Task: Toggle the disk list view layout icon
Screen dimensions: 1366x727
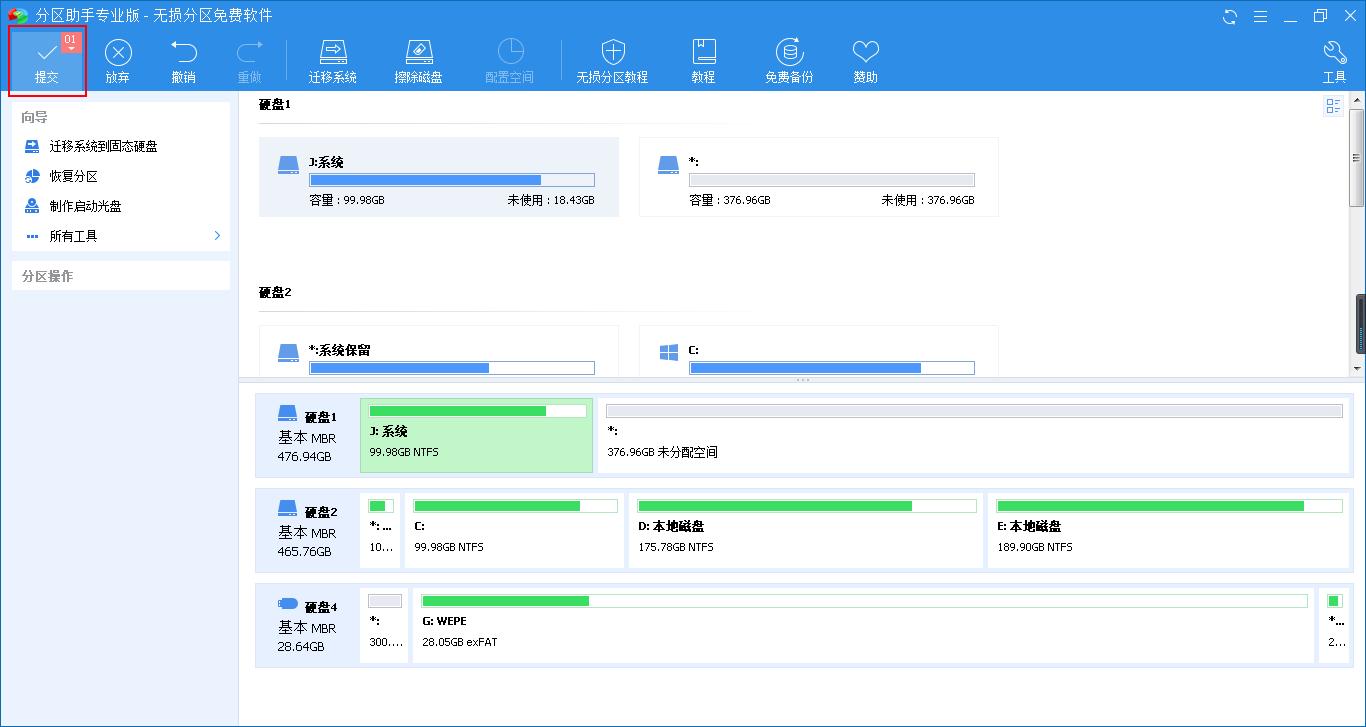Action: click(x=1333, y=106)
